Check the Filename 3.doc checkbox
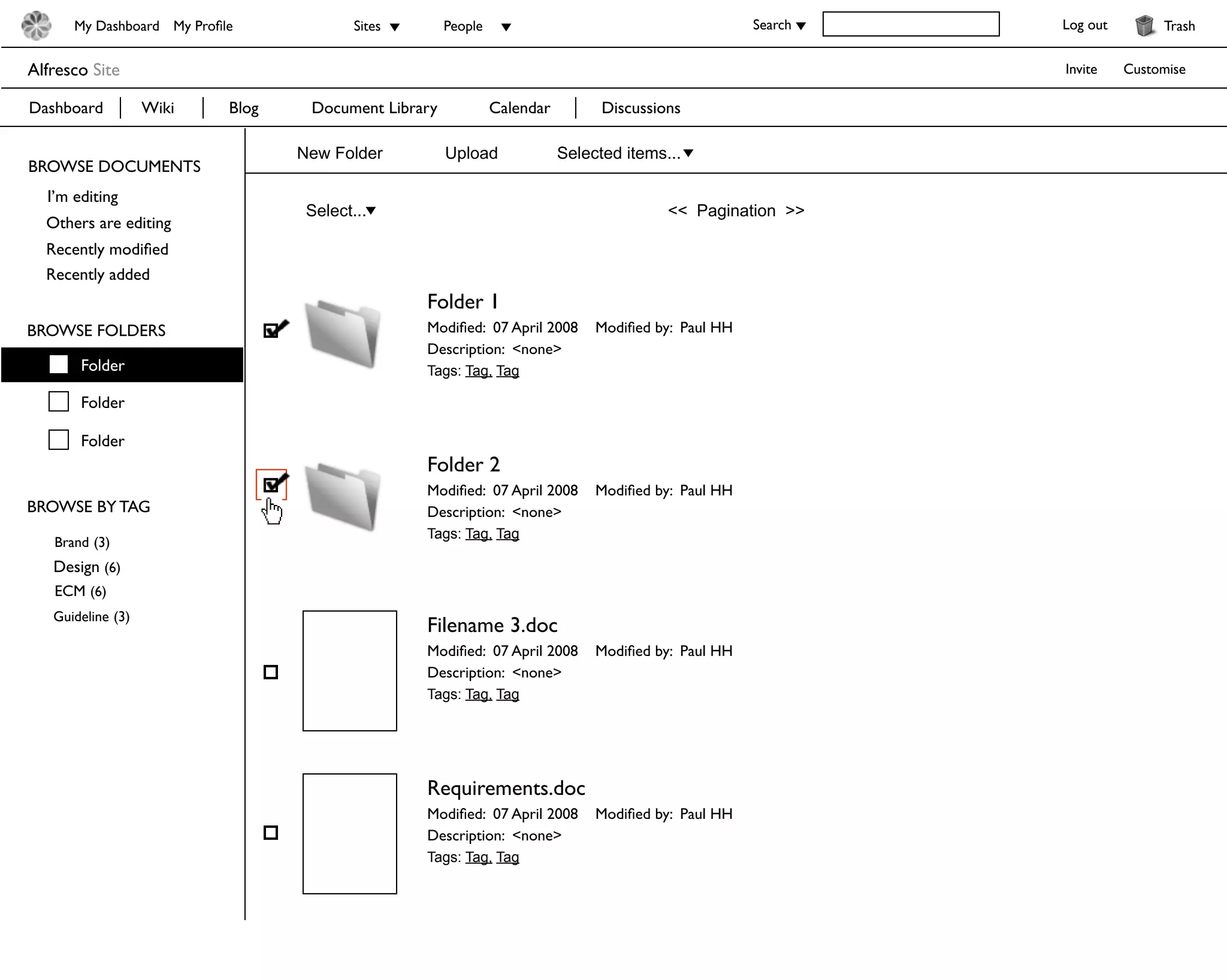Viewport: 1227px width, 980px height. (271, 672)
